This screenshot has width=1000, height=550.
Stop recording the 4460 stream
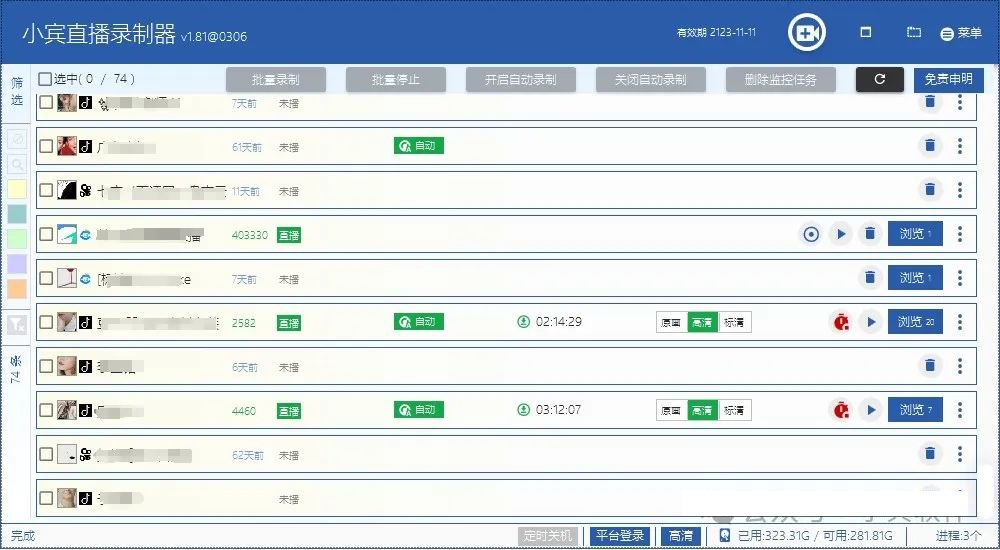(841, 410)
